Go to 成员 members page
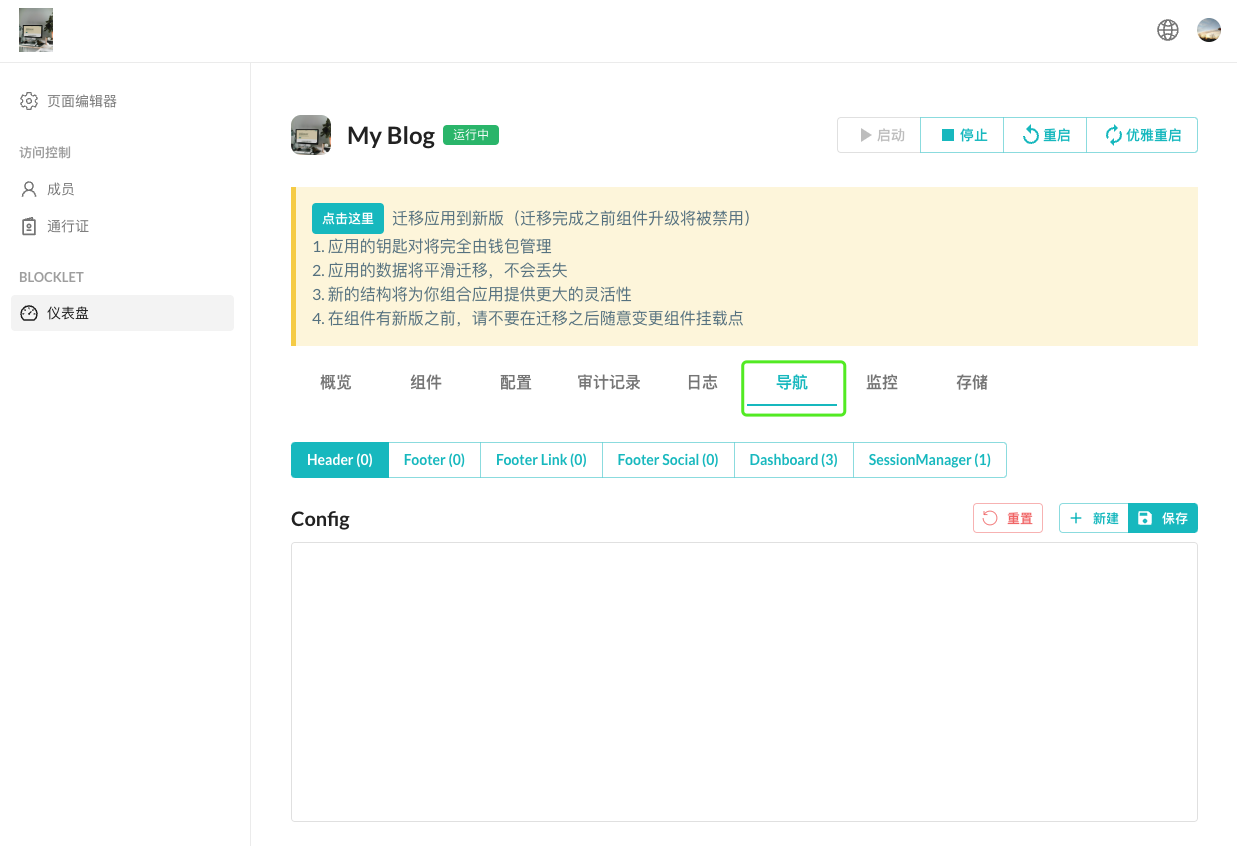The width and height of the screenshot is (1237, 846). click(x=60, y=189)
